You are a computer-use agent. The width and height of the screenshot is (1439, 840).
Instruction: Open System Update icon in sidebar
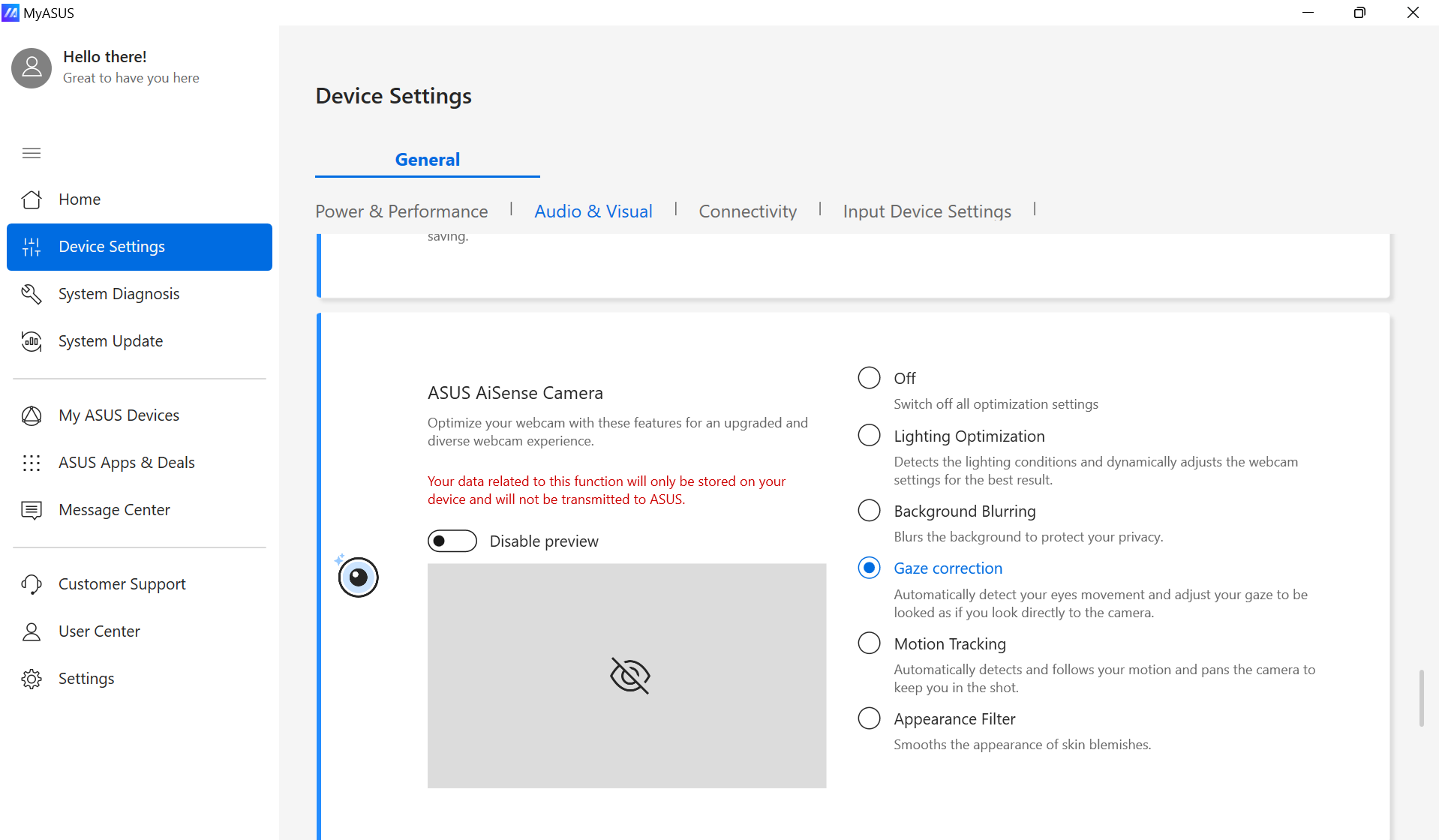point(32,341)
